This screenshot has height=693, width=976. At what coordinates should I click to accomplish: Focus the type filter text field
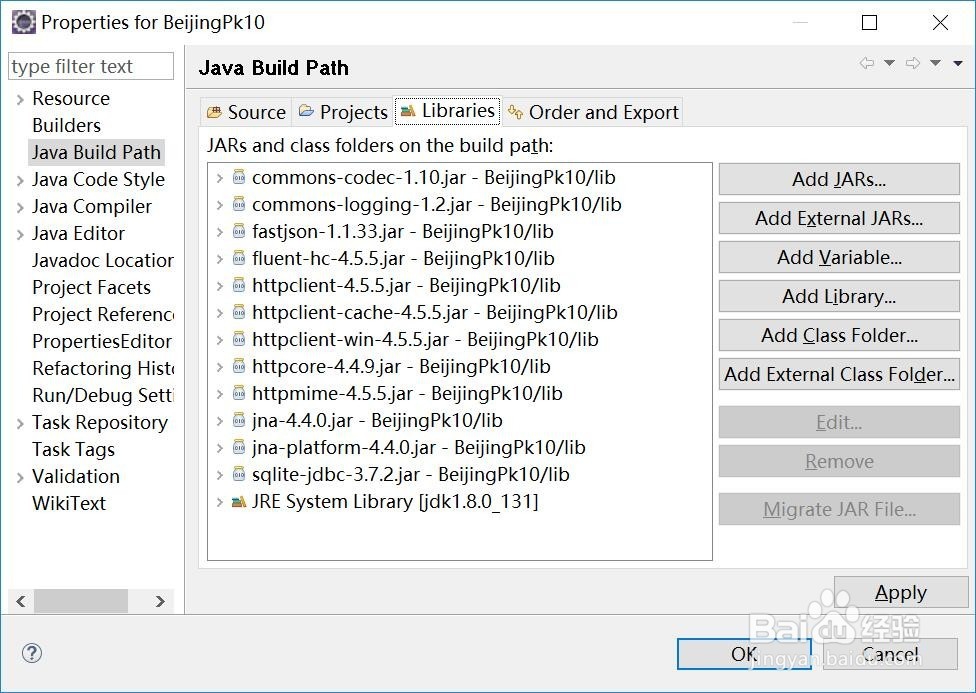click(x=90, y=67)
